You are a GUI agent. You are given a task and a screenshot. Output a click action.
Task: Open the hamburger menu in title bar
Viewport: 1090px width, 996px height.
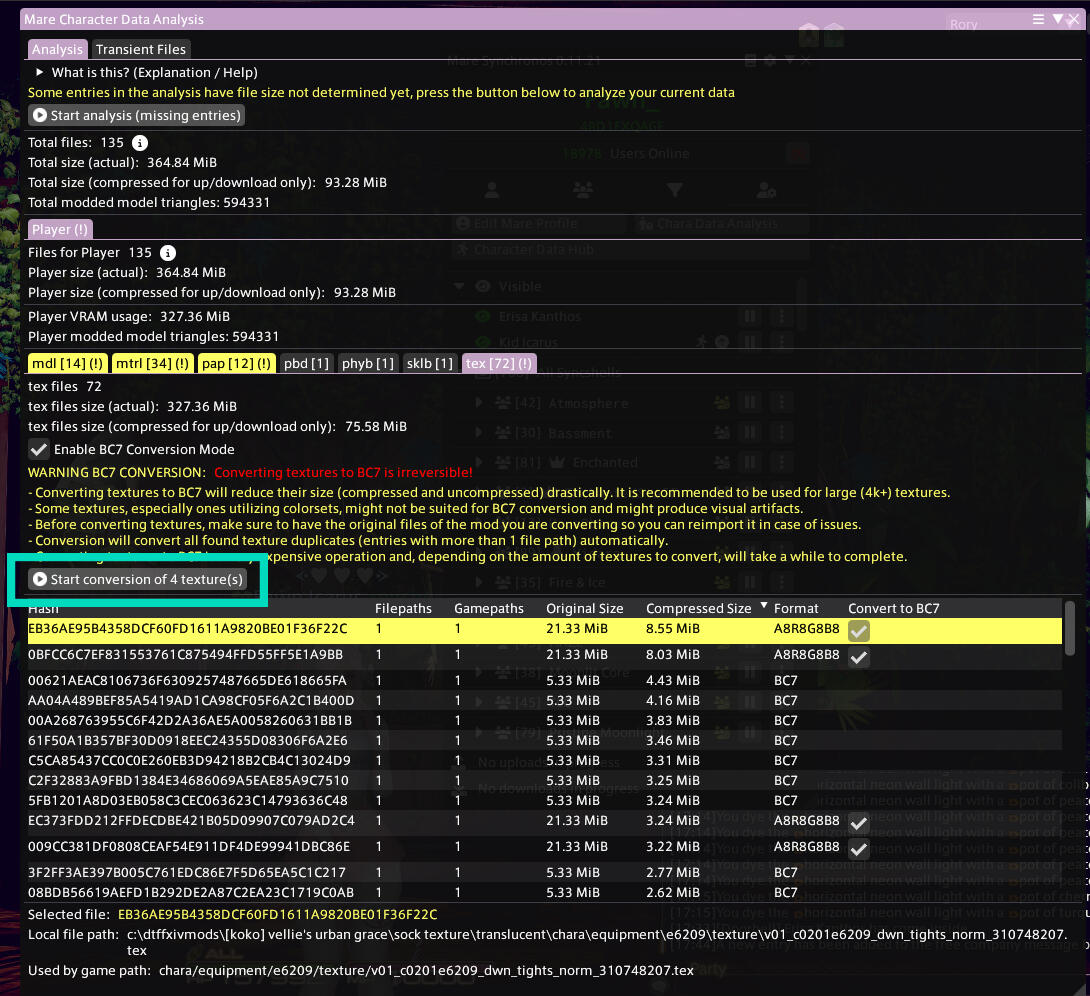[1039, 18]
